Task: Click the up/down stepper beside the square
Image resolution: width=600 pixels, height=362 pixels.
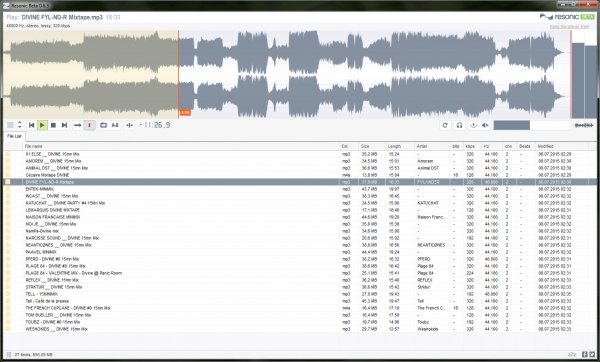Action: tap(20, 125)
